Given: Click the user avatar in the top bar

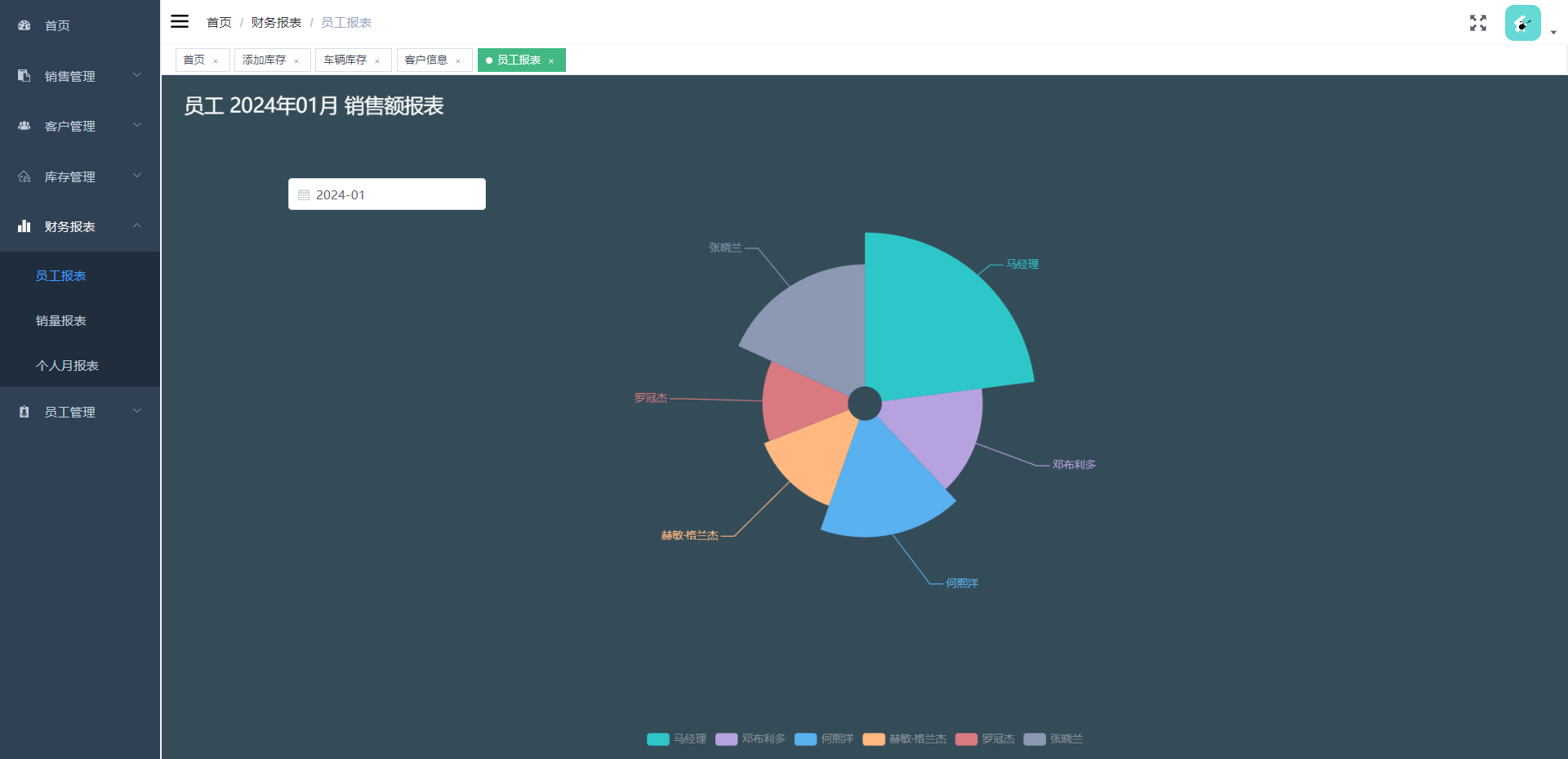Looking at the screenshot, I should [x=1523, y=23].
